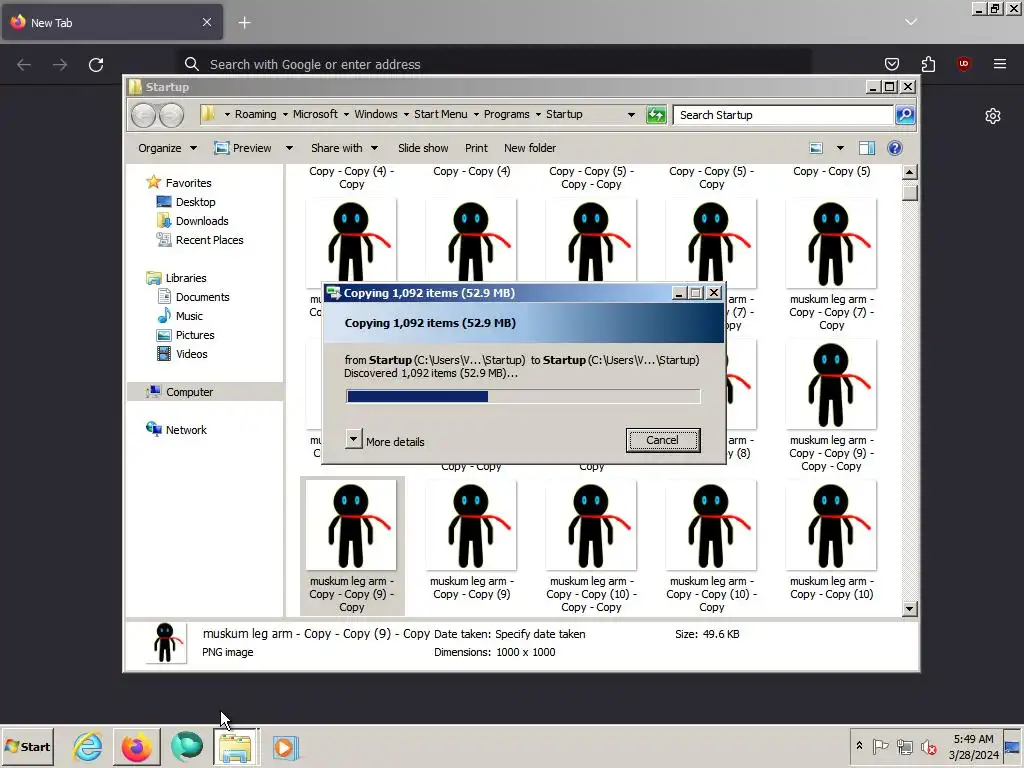This screenshot has height=768, width=1024.
Task: Close the New Tab tab
Action: point(206,22)
